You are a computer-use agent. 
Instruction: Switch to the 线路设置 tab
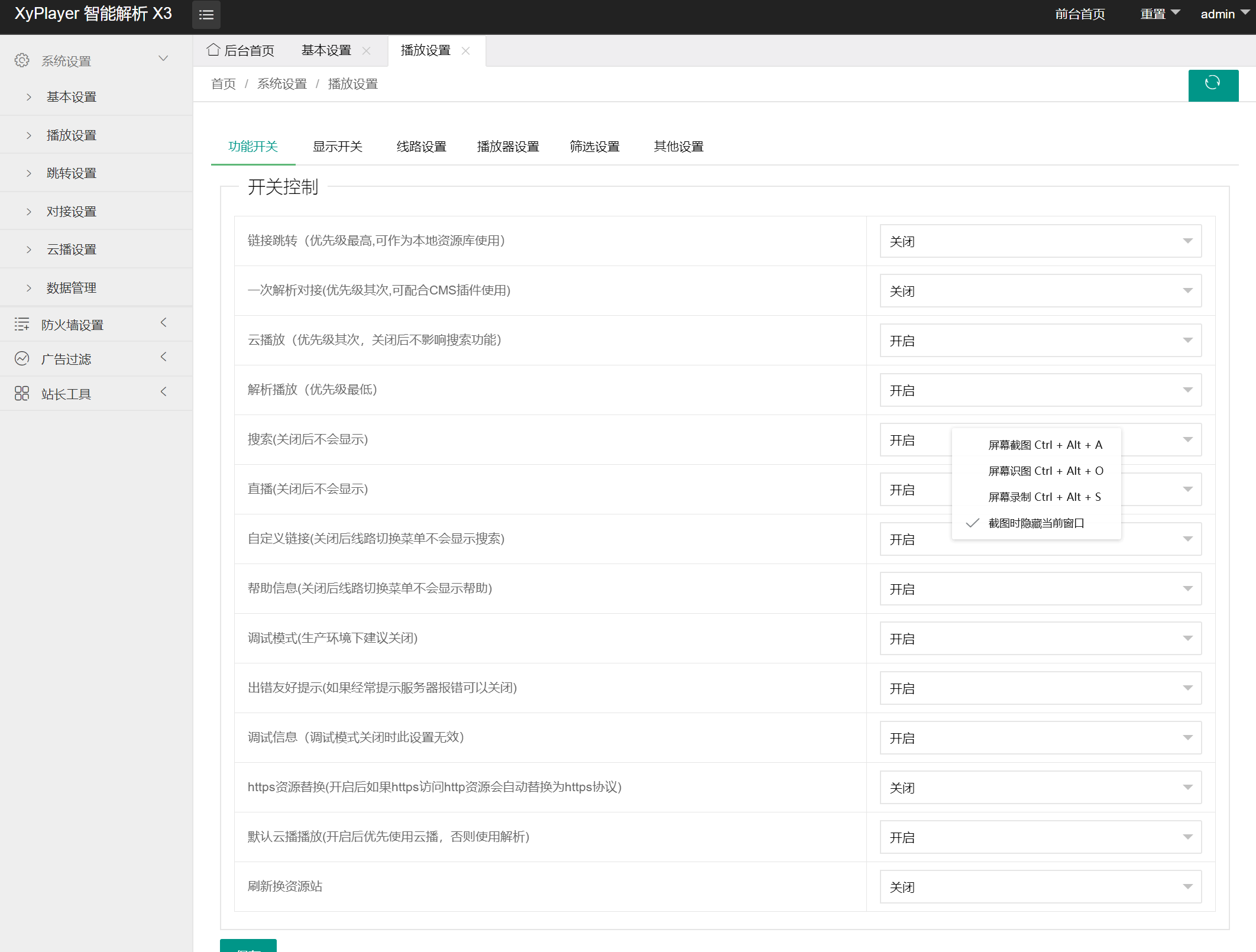pyautogui.click(x=421, y=147)
